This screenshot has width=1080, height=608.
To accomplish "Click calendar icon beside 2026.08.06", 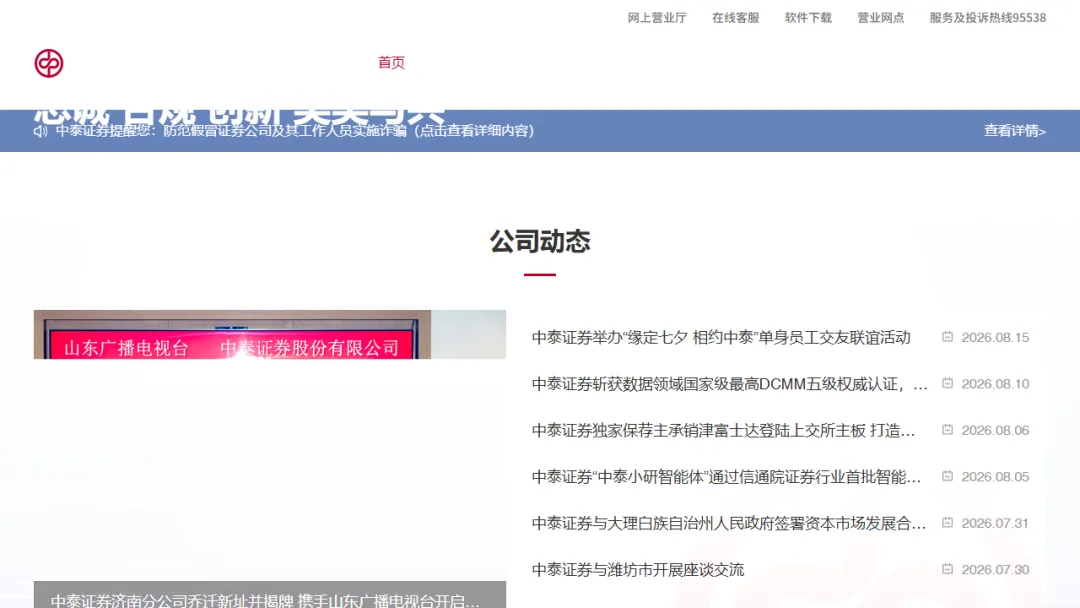I will click(x=948, y=430).
